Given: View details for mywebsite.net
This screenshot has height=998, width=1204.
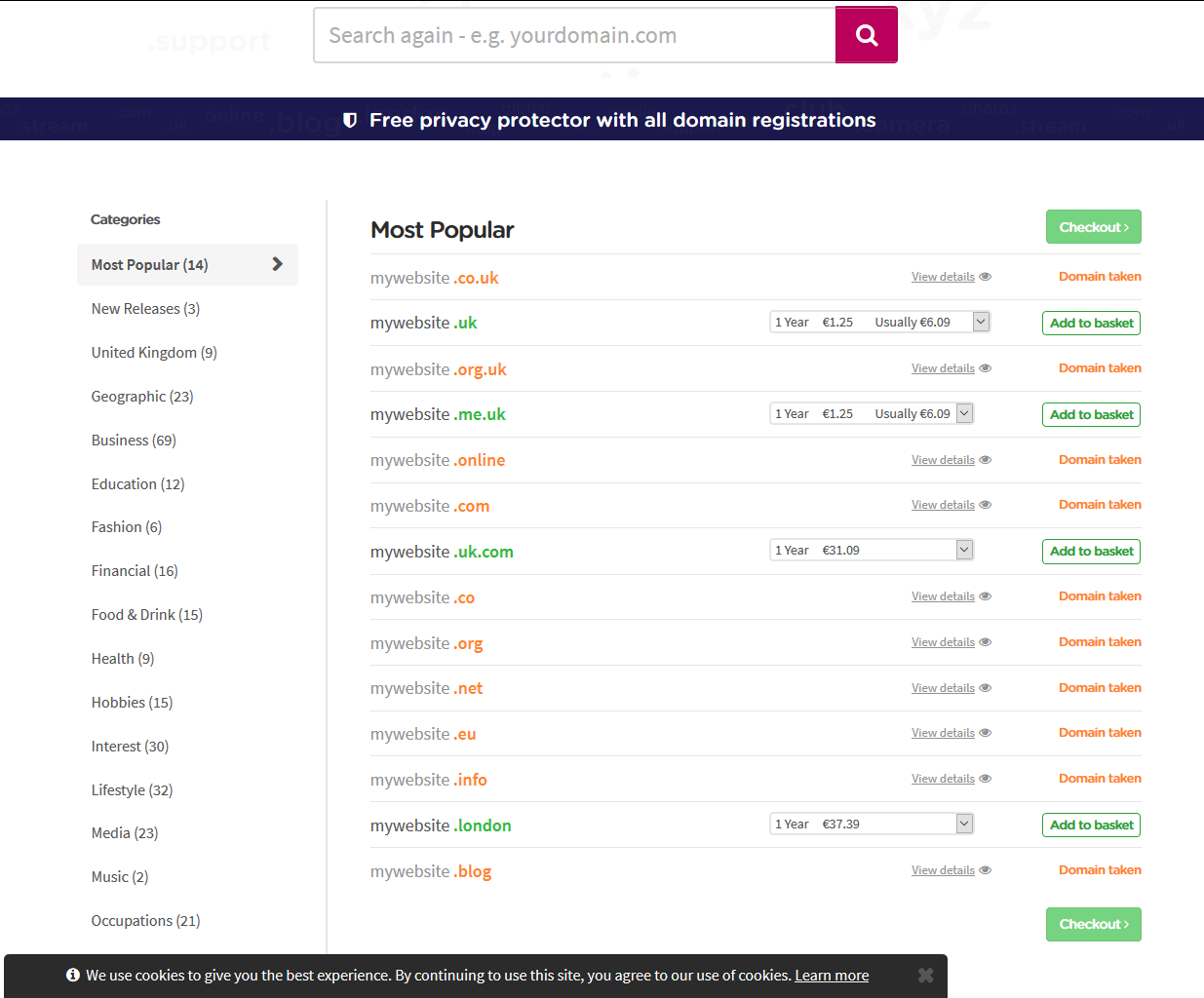Looking at the screenshot, I should point(943,688).
